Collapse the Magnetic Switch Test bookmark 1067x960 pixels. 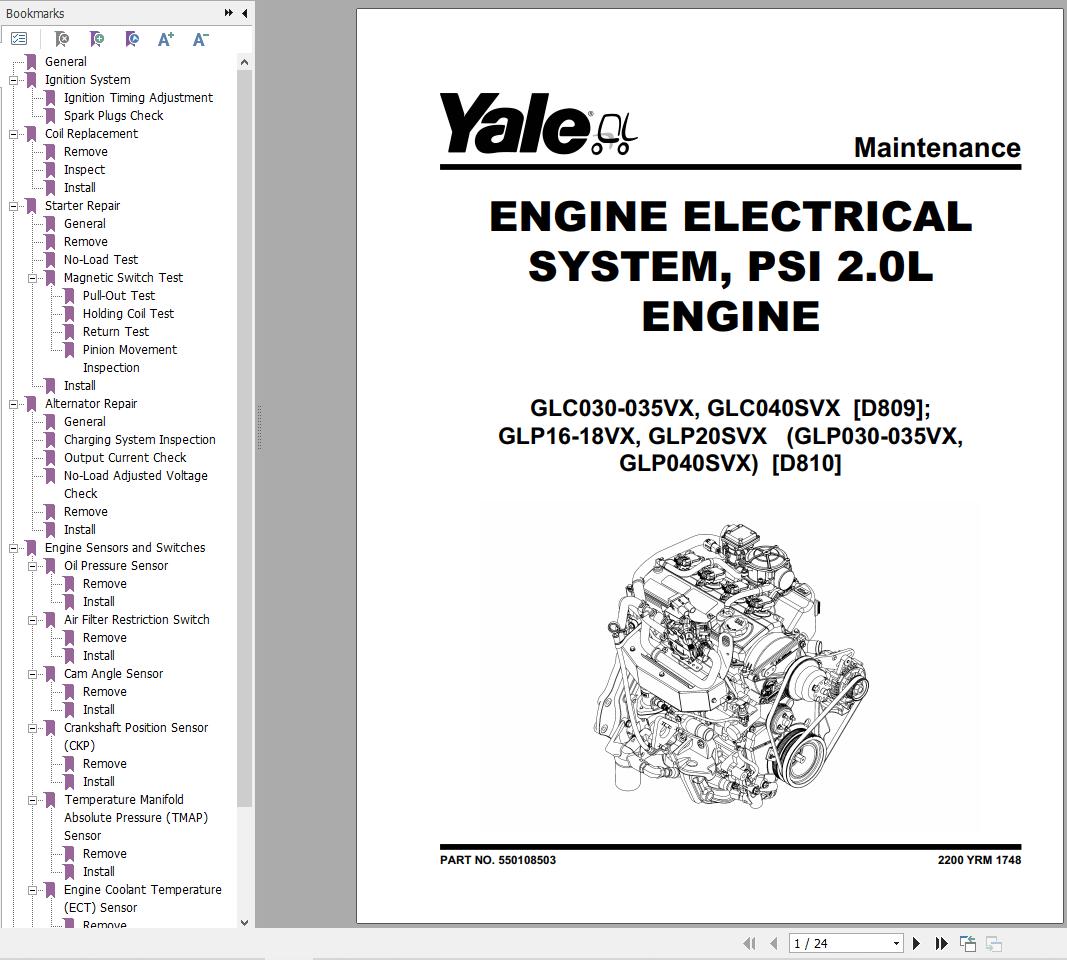(32, 278)
